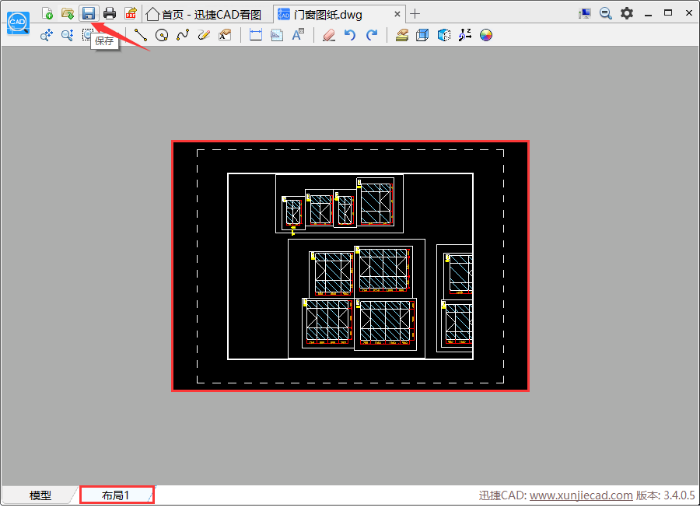
Task: Select the text annotation tool
Action: coord(297,35)
